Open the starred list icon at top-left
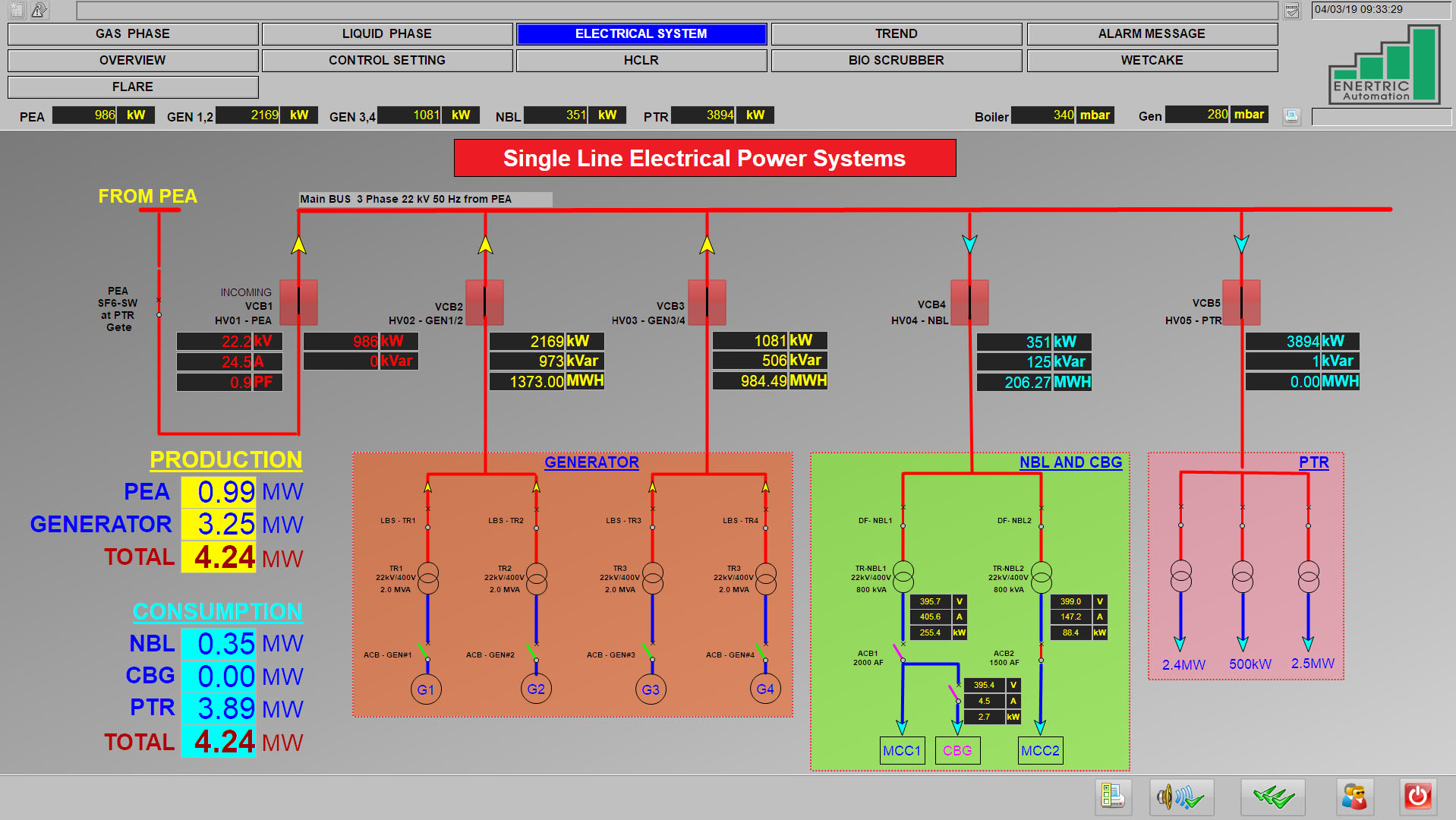The width and height of the screenshot is (1456, 820). 17,10
